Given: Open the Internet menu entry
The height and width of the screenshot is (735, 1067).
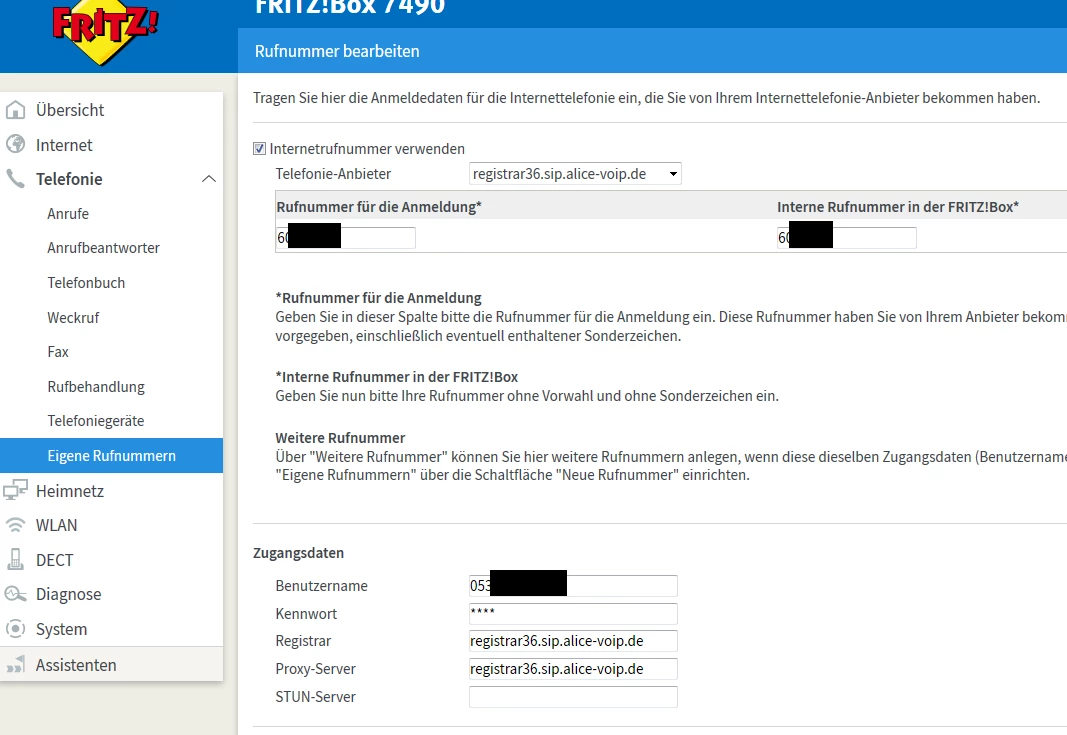Looking at the screenshot, I should pos(64,145).
